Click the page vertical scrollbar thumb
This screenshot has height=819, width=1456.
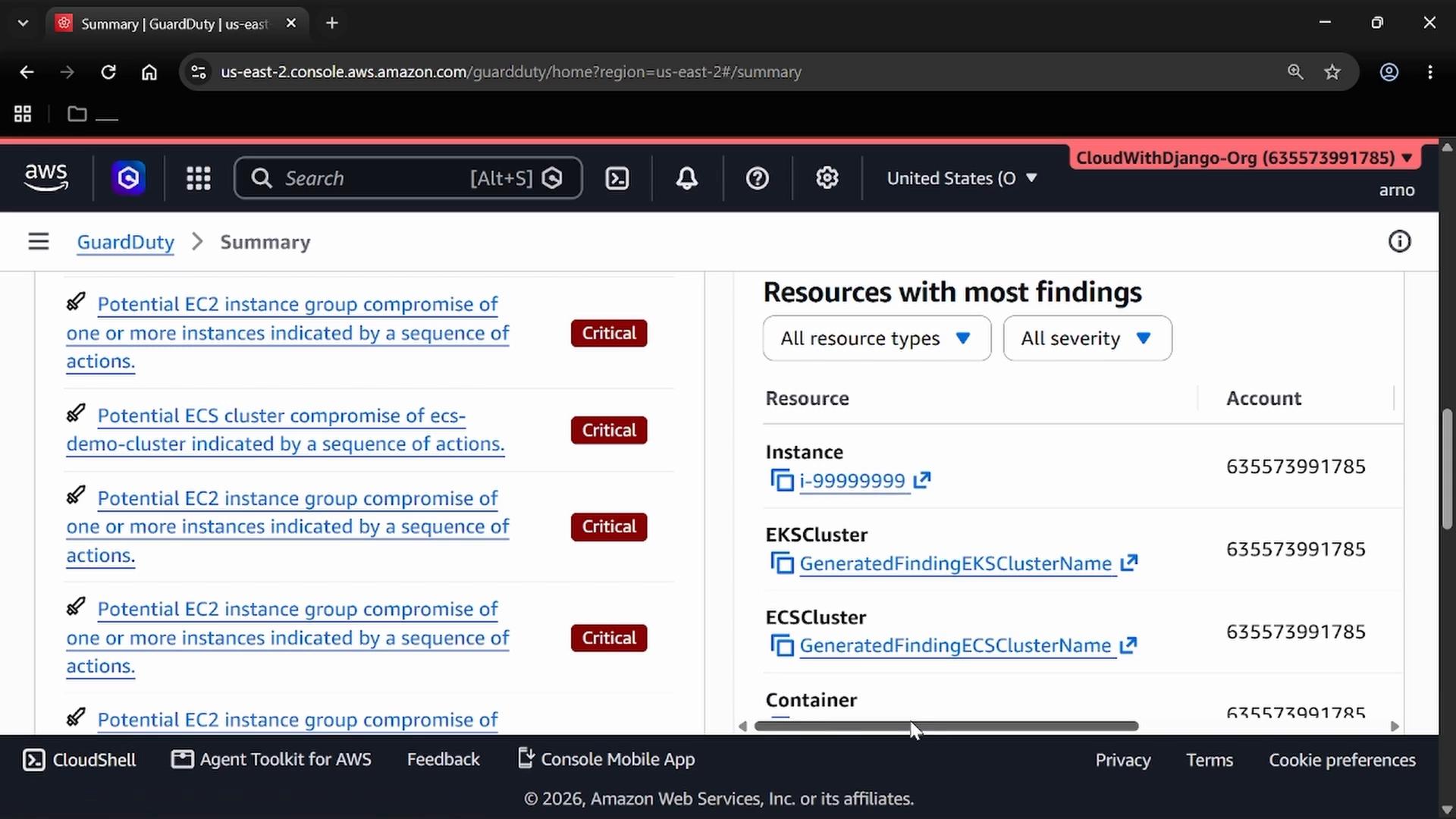(1448, 469)
